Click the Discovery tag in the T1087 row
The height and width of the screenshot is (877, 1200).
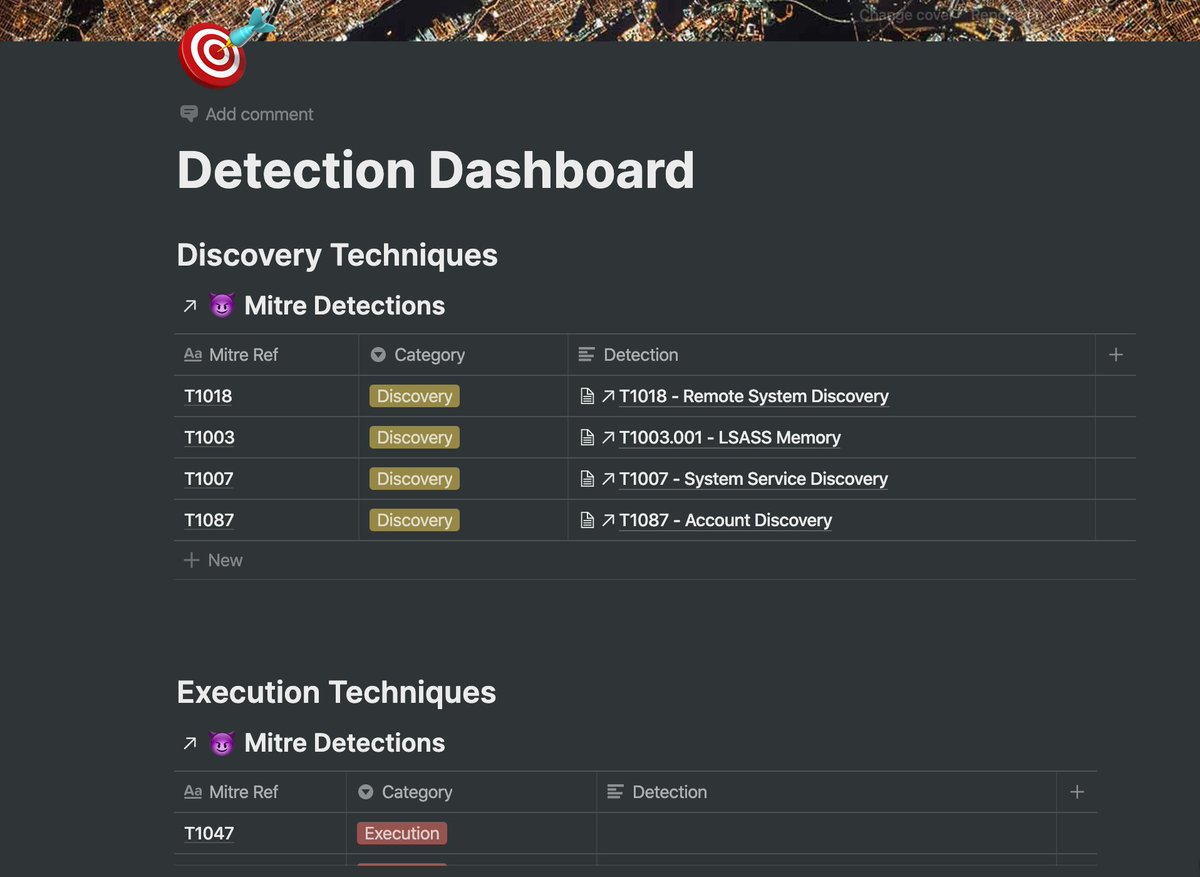click(x=414, y=520)
